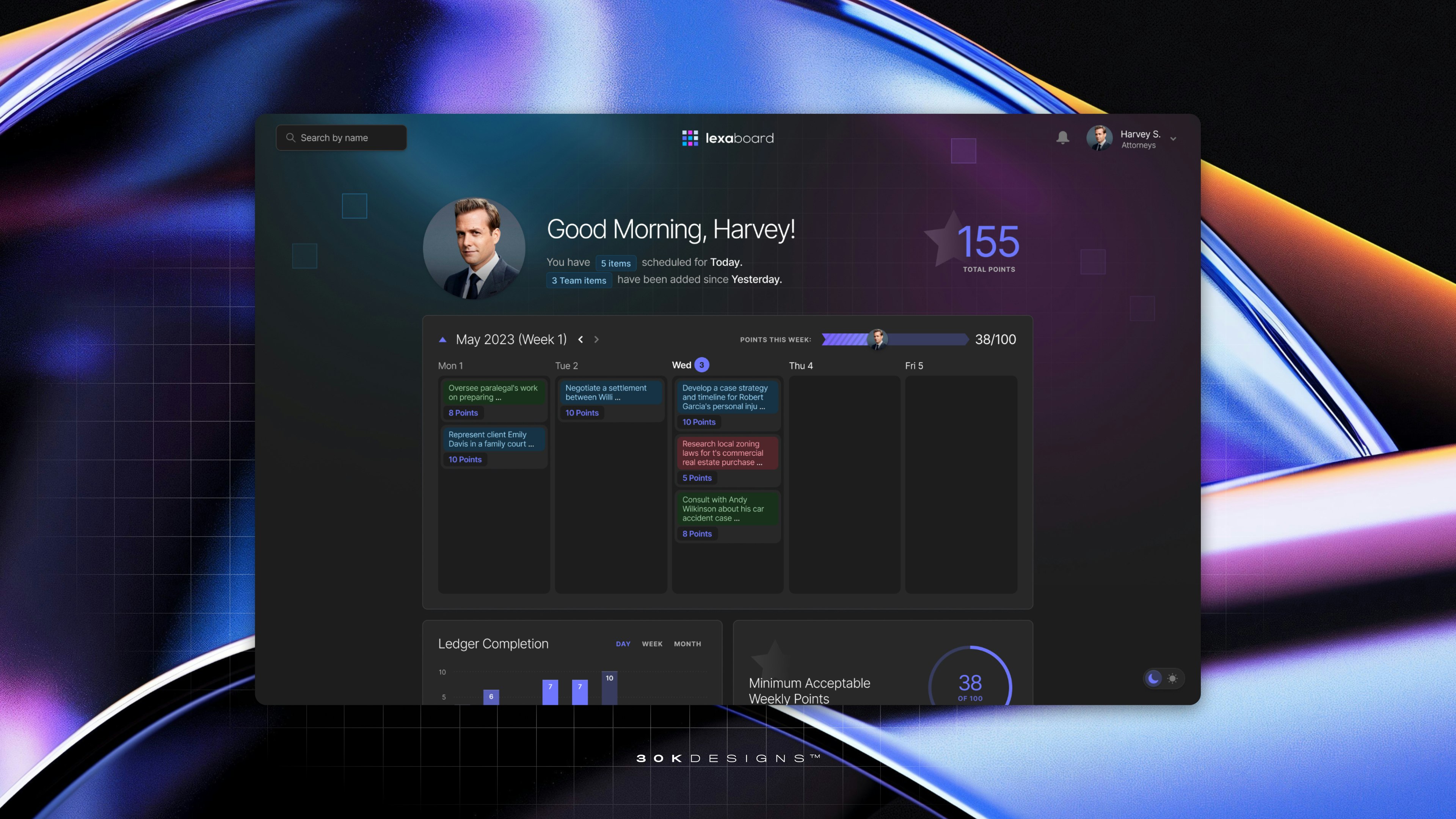The height and width of the screenshot is (819, 1456).
Task: Click 10 Points on Emily Davis card
Action: [x=465, y=460]
